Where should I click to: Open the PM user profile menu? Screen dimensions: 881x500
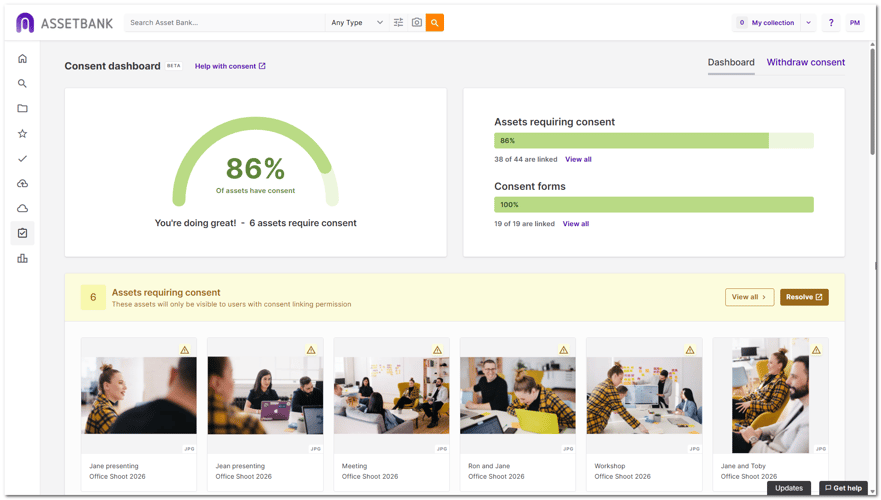[x=855, y=22]
